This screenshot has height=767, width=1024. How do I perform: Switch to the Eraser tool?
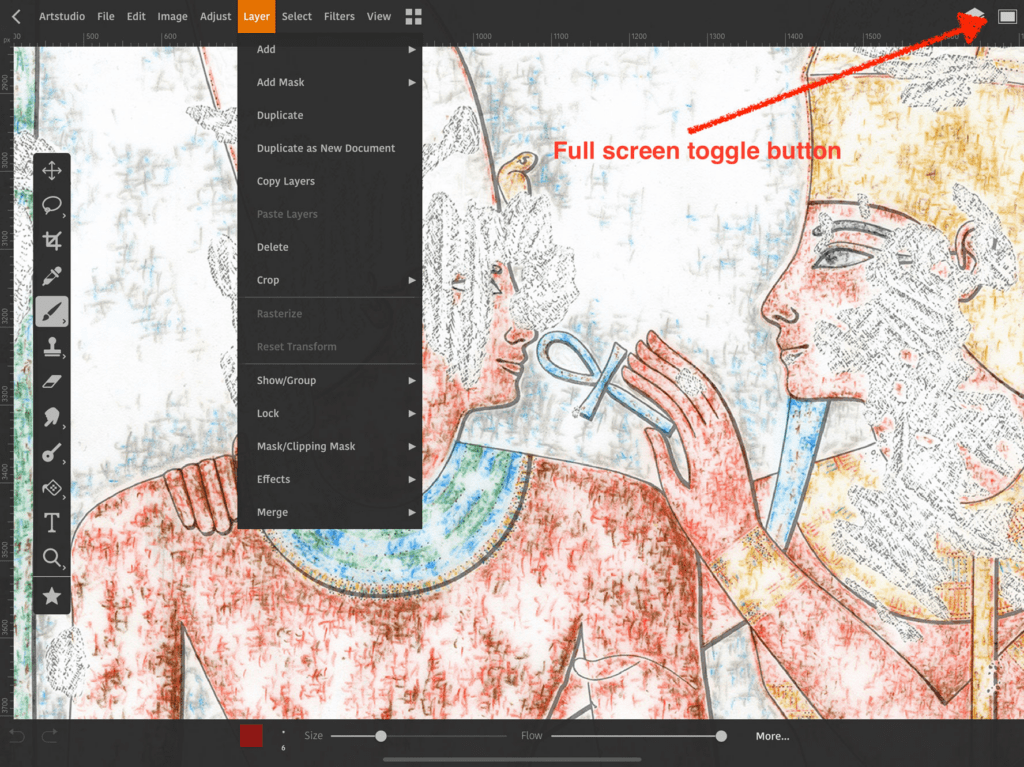(52, 381)
